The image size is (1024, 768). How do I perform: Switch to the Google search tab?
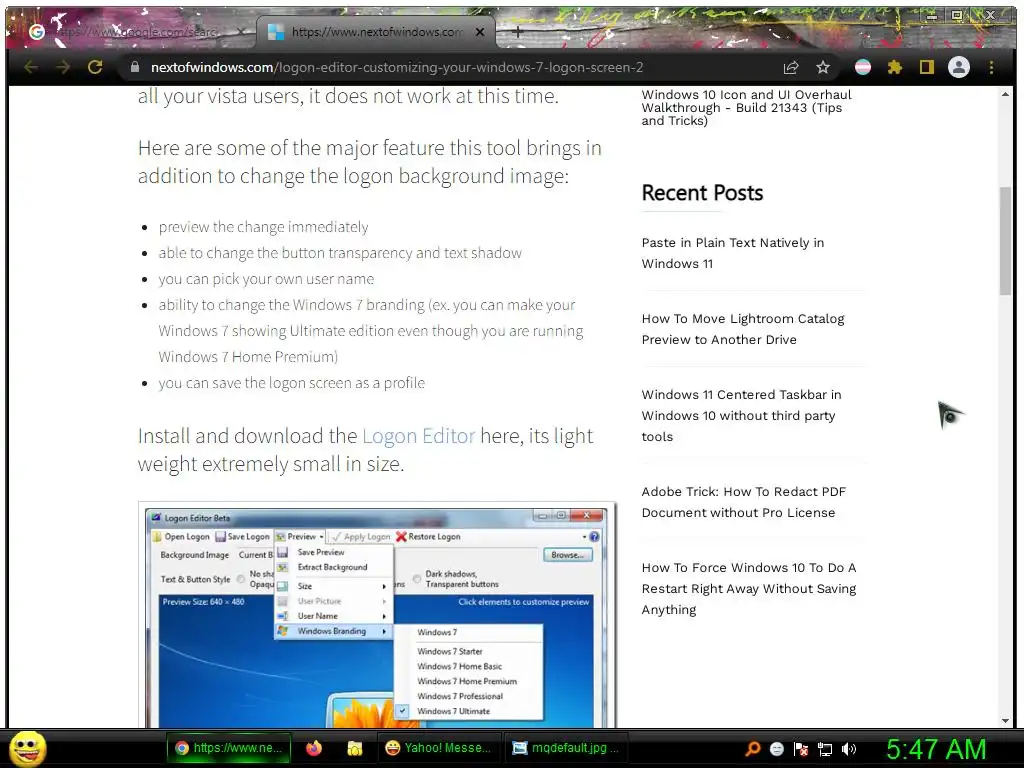pos(135,31)
